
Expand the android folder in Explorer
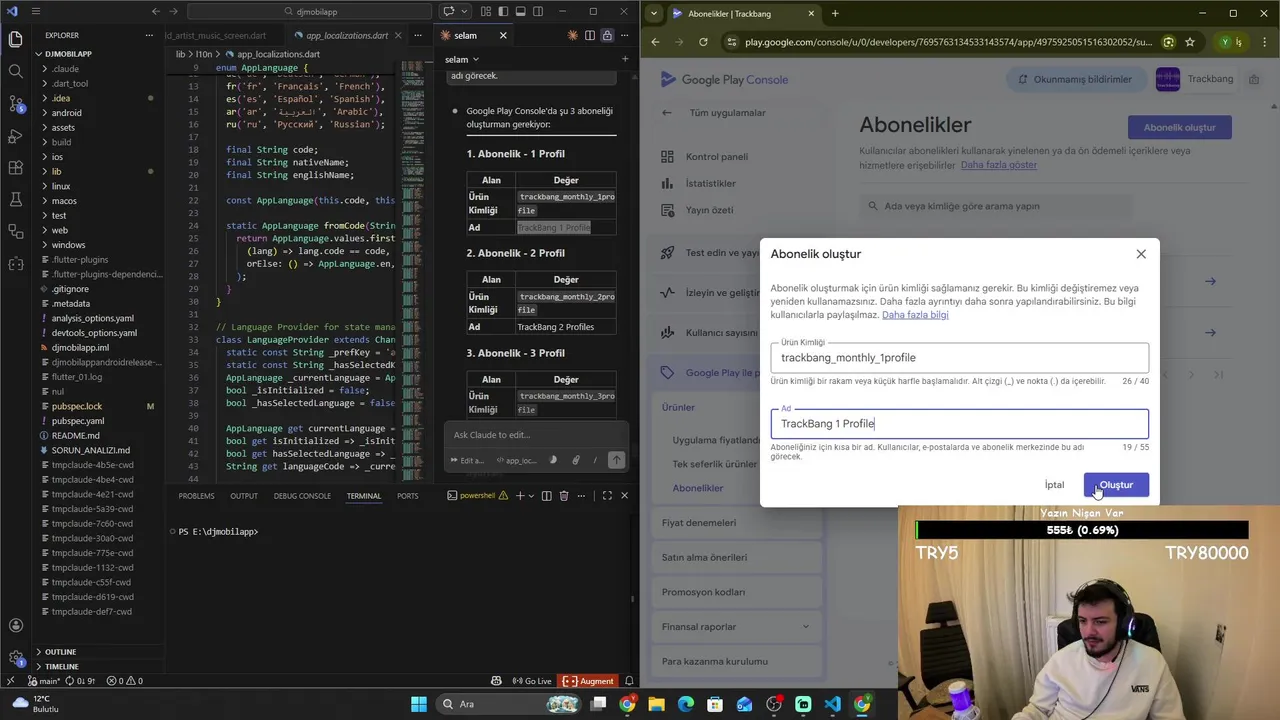point(67,113)
